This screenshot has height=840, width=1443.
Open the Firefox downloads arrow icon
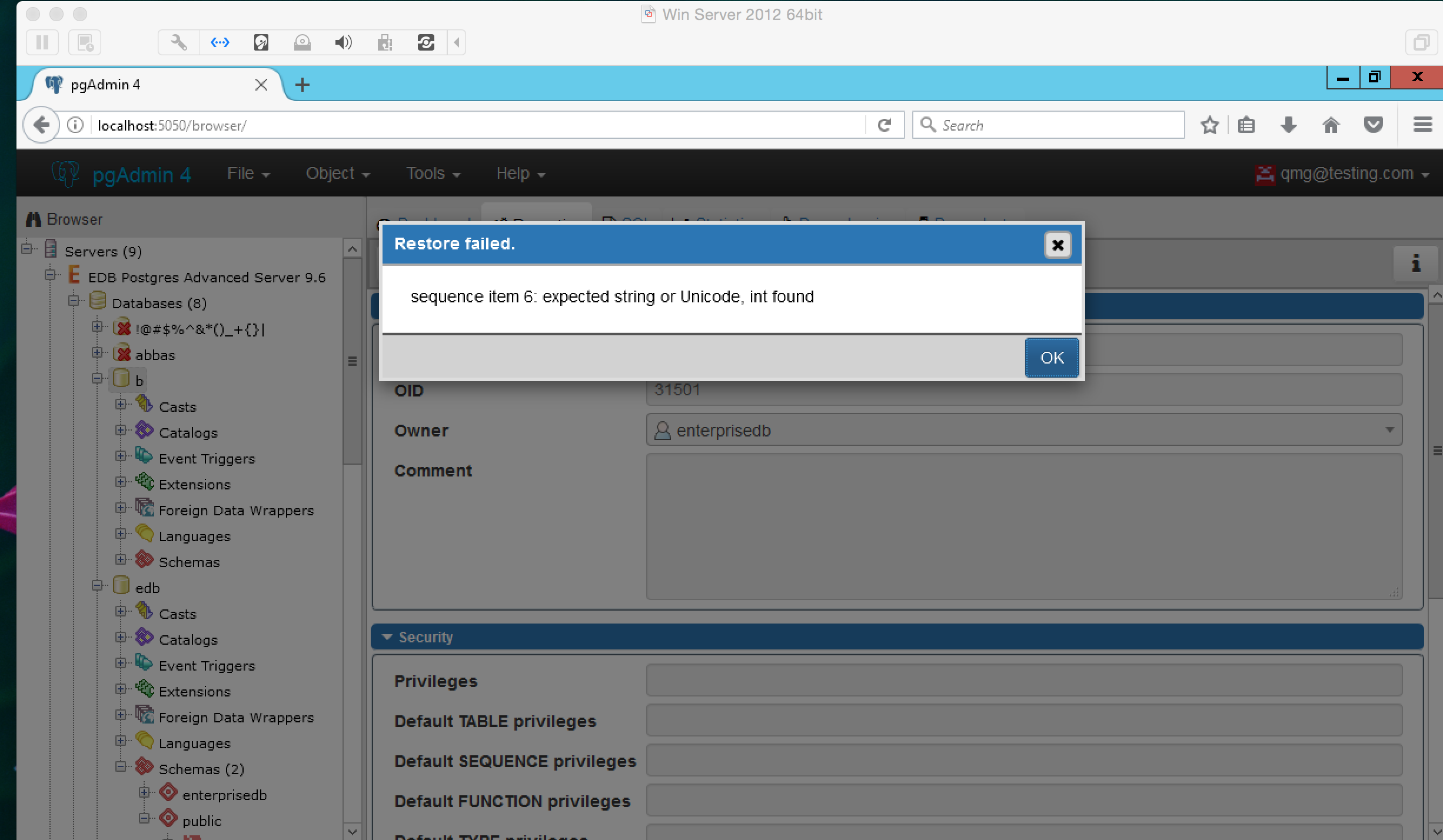(x=1288, y=125)
